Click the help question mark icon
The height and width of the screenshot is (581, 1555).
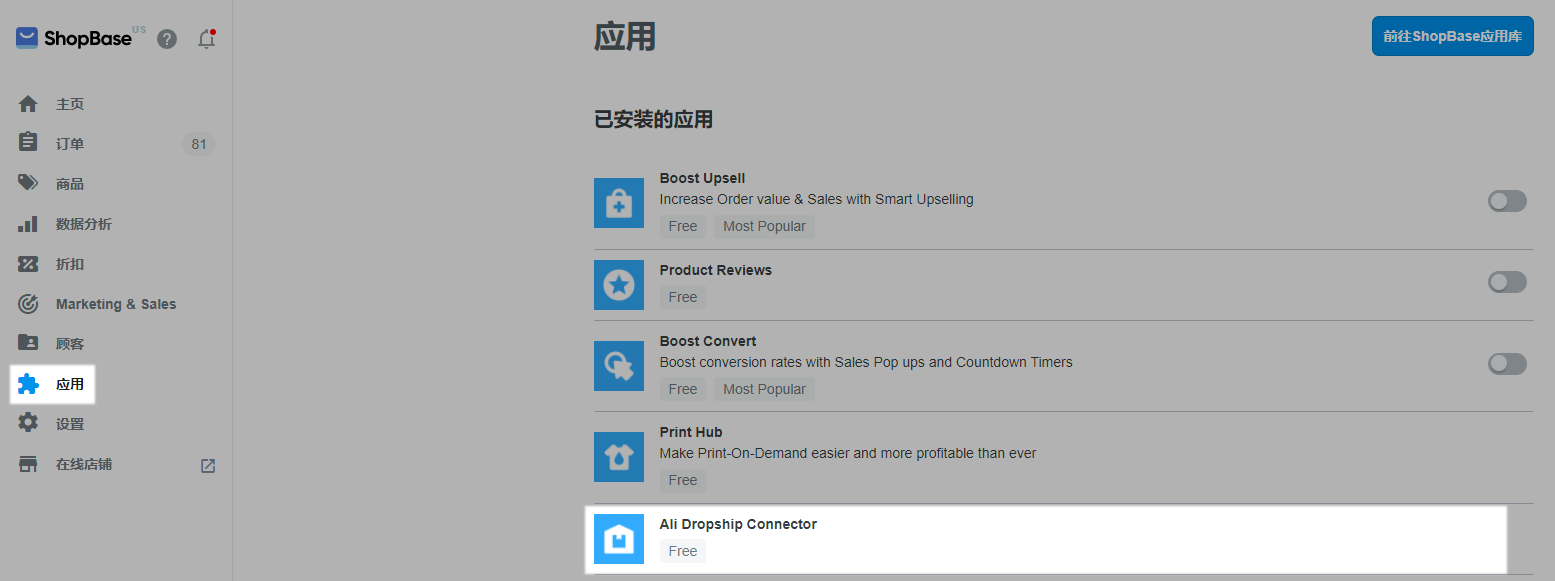click(x=167, y=39)
